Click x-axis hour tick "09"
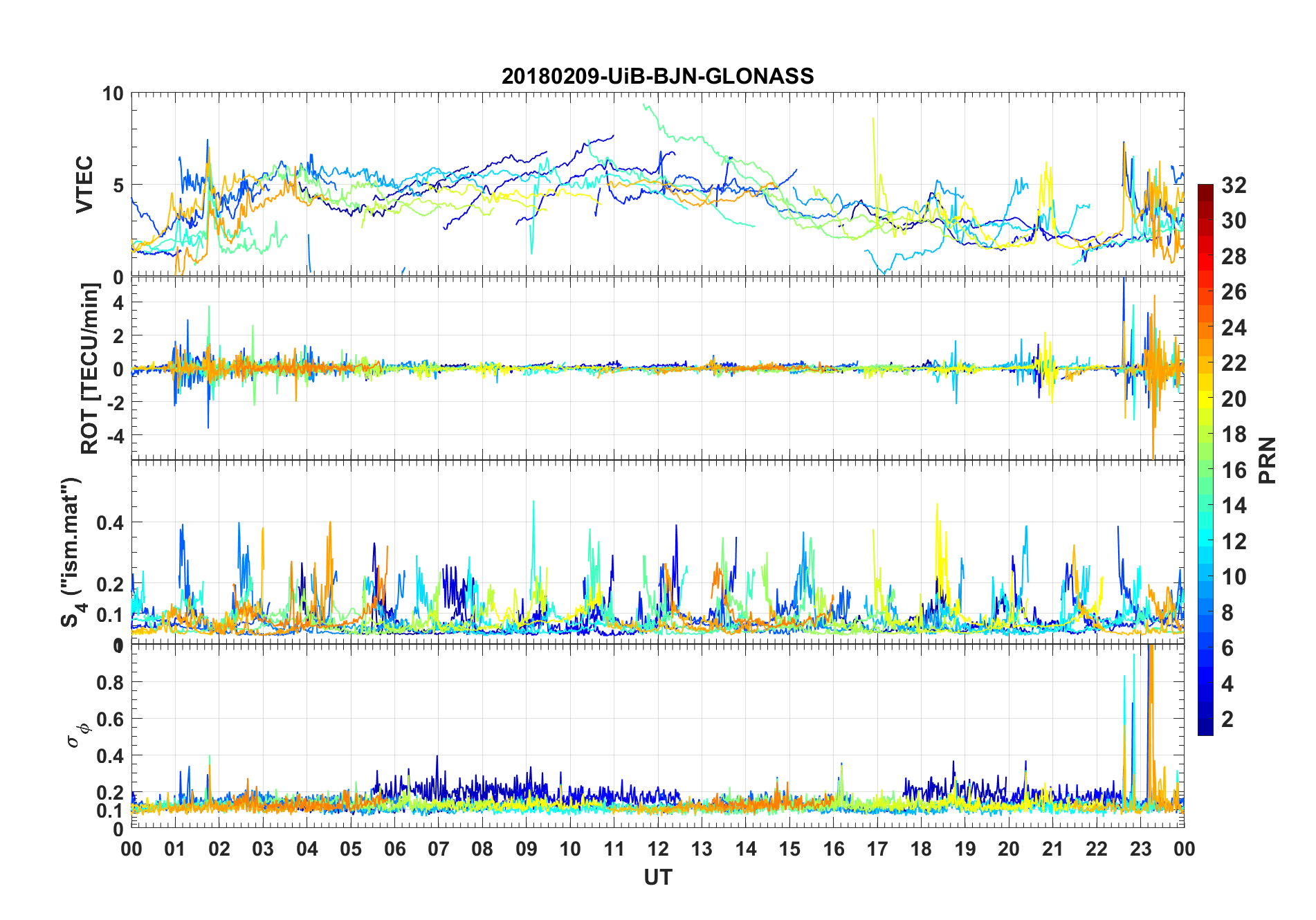Screen dimensions: 1316x920 point(526,849)
